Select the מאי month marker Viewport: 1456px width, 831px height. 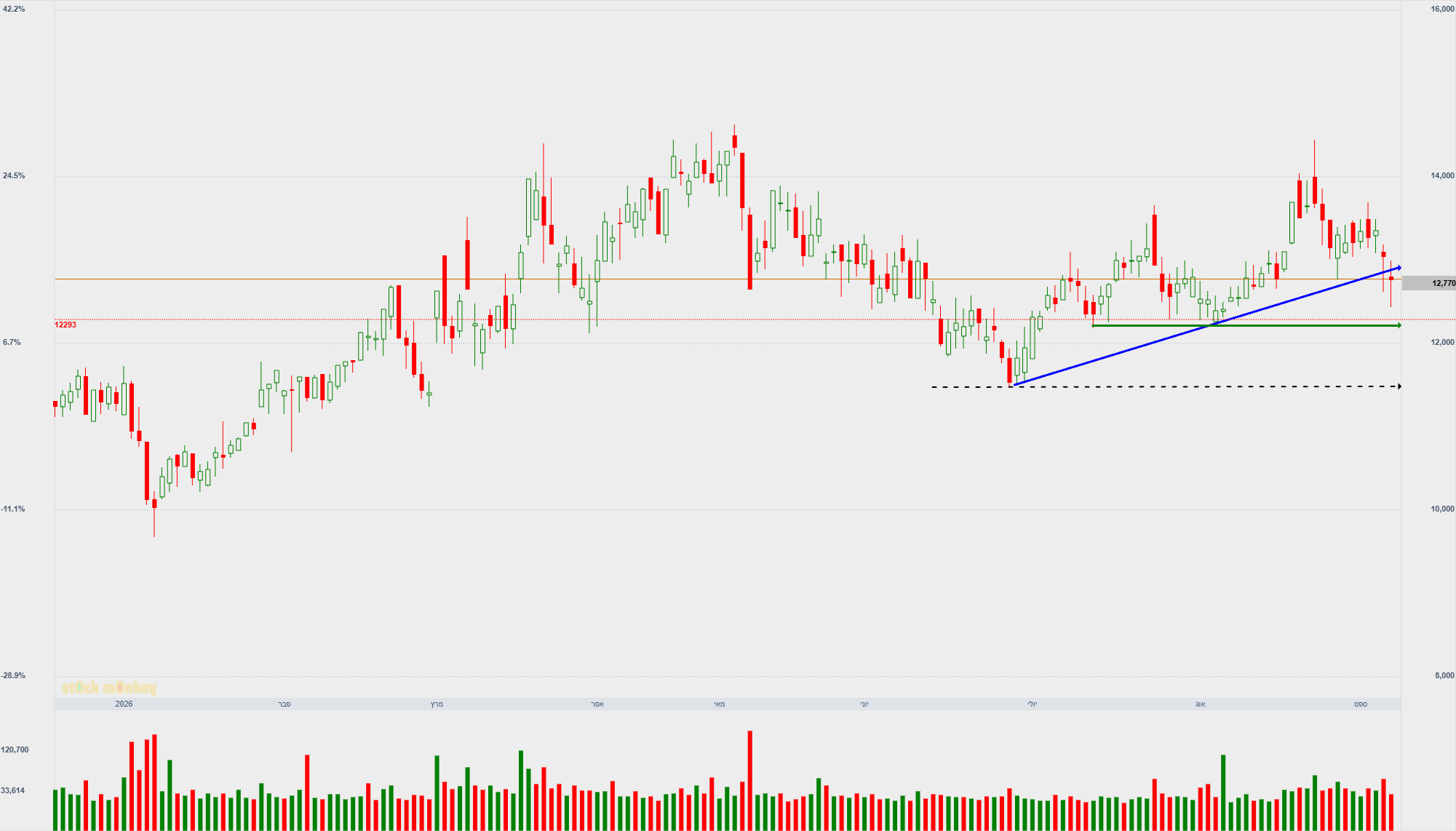click(719, 704)
